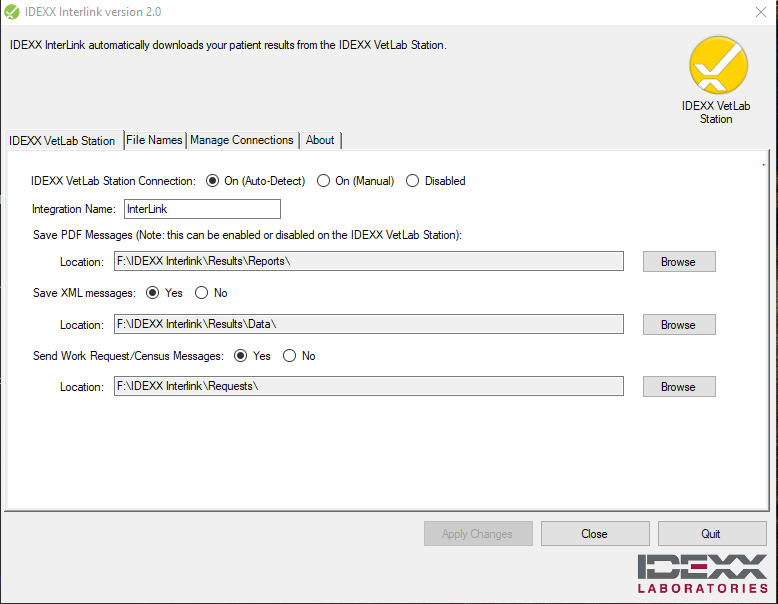Click the 'Save XML messages:' label
This screenshot has width=778, height=604.
[x=84, y=293]
